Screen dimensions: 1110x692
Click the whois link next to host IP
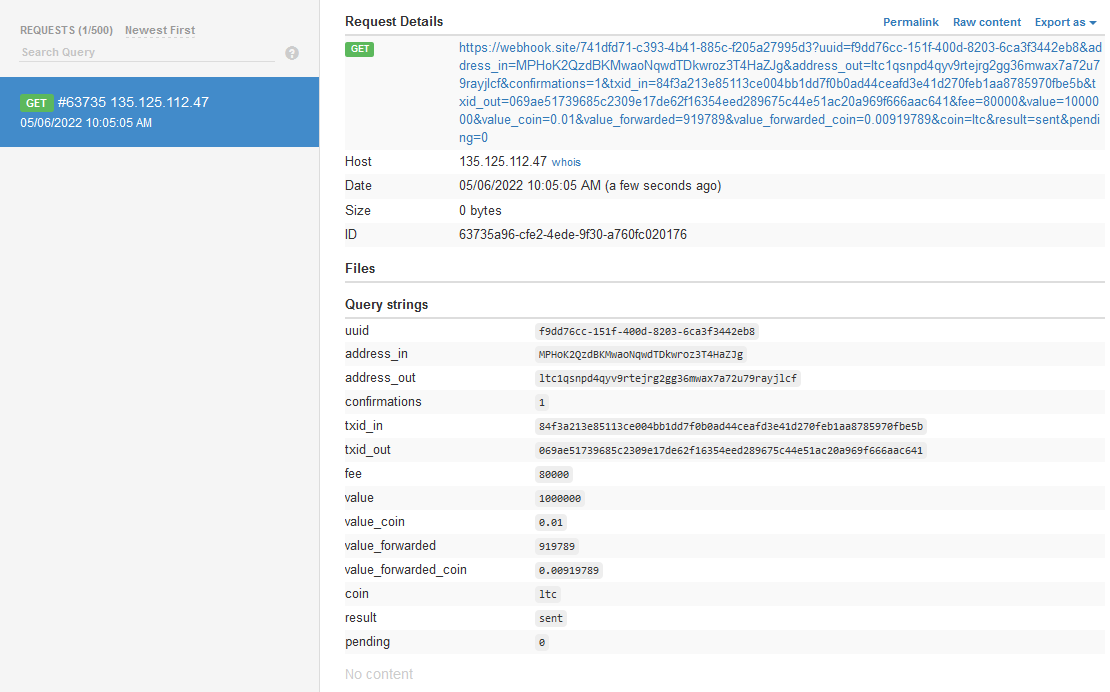pos(566,162)
